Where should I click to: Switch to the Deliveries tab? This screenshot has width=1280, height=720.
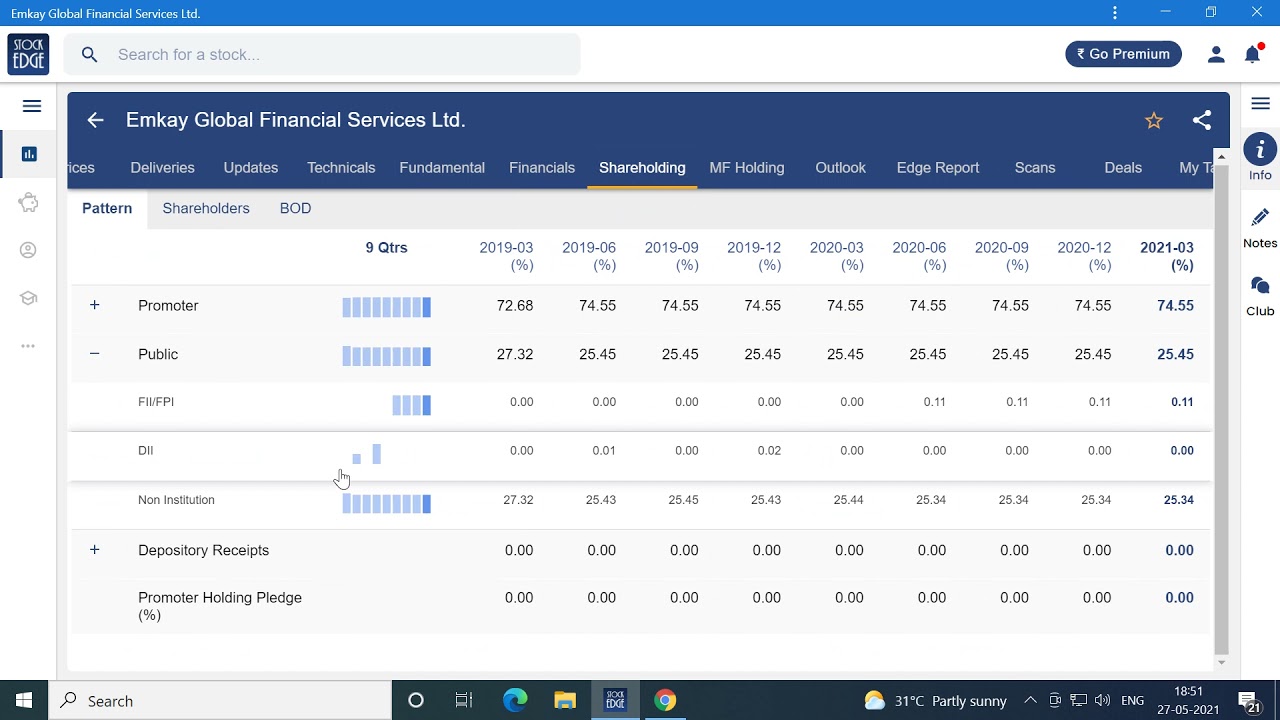click(x=162, y=168)
